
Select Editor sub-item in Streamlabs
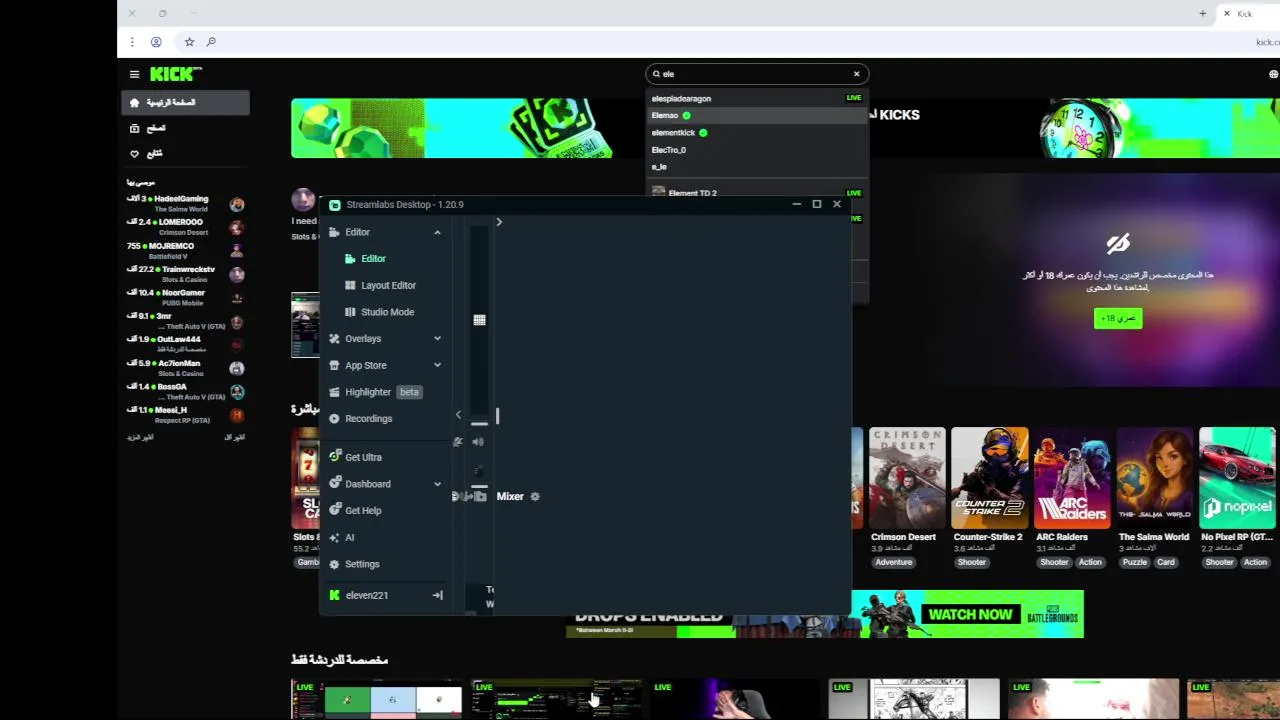coord(373,258)
